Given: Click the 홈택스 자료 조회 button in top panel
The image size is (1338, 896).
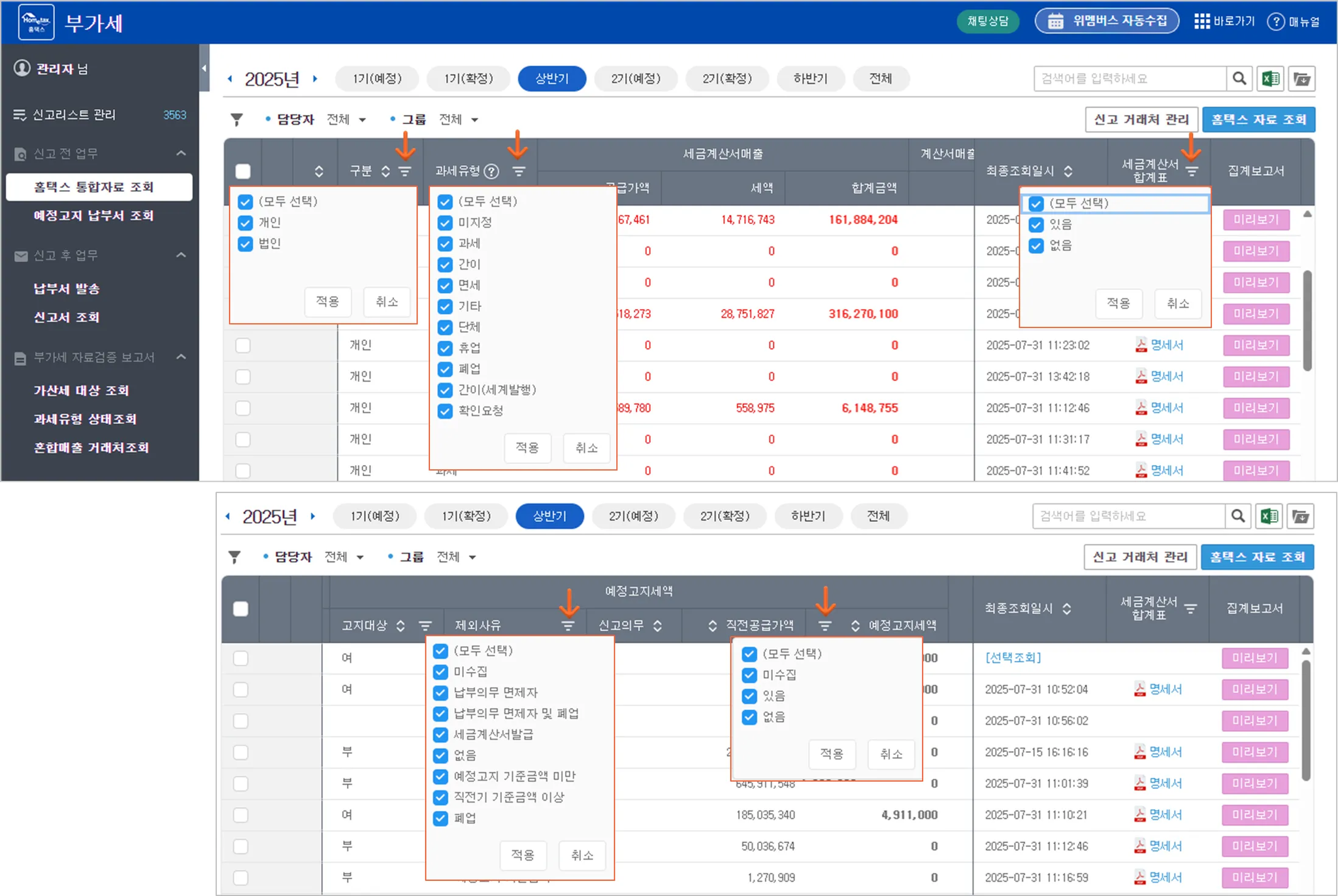Looking at the screenshot, I should [1258, 120].
